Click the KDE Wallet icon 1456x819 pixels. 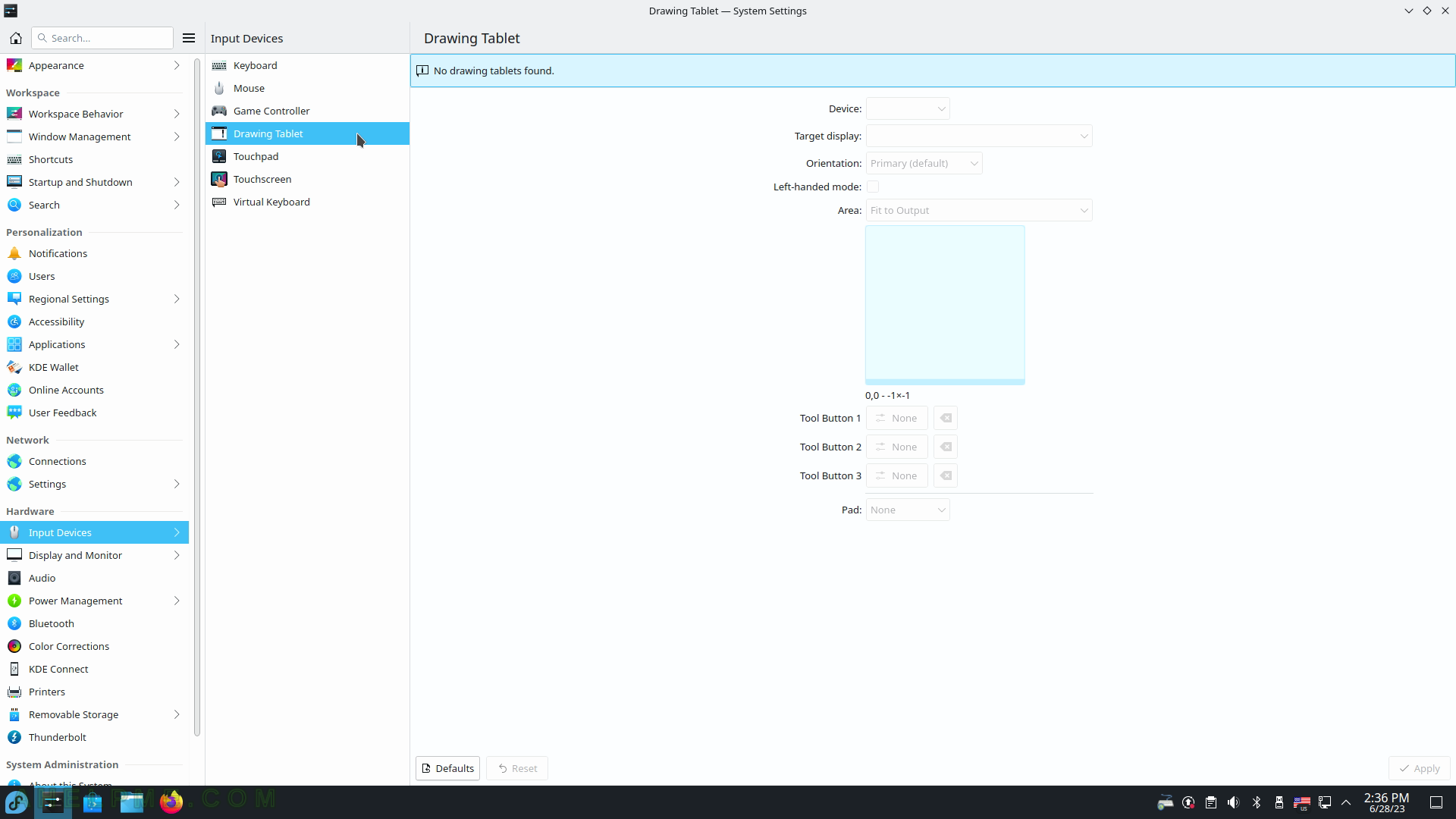(14, 367)
